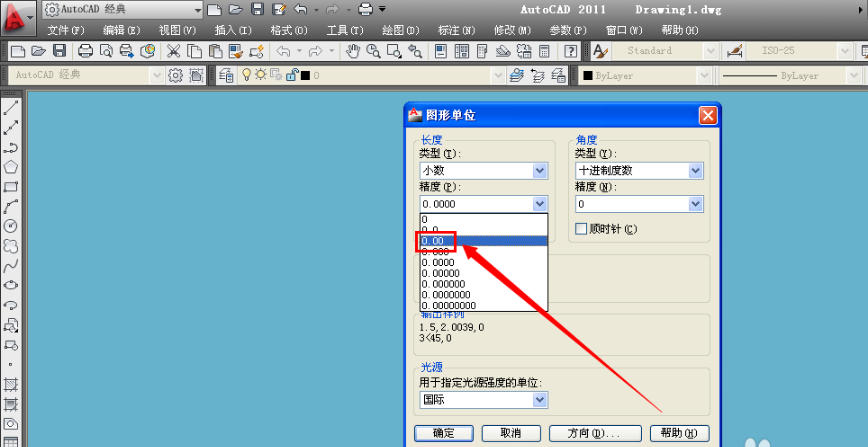The width and height of the screenshot is (868, 447).
Task: Click the 确定 button
Action: click(x=444, y=433)
